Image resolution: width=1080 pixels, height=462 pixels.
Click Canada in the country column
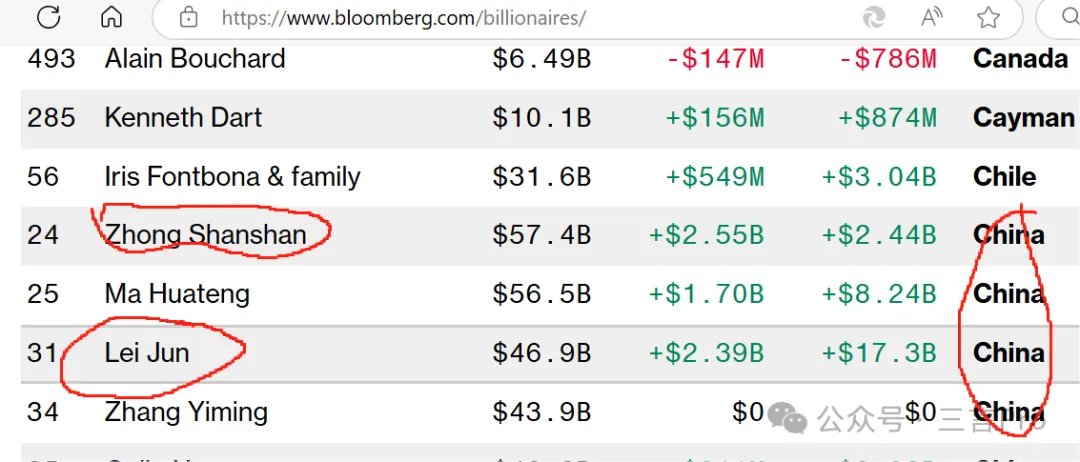(x=1020, y=59)
